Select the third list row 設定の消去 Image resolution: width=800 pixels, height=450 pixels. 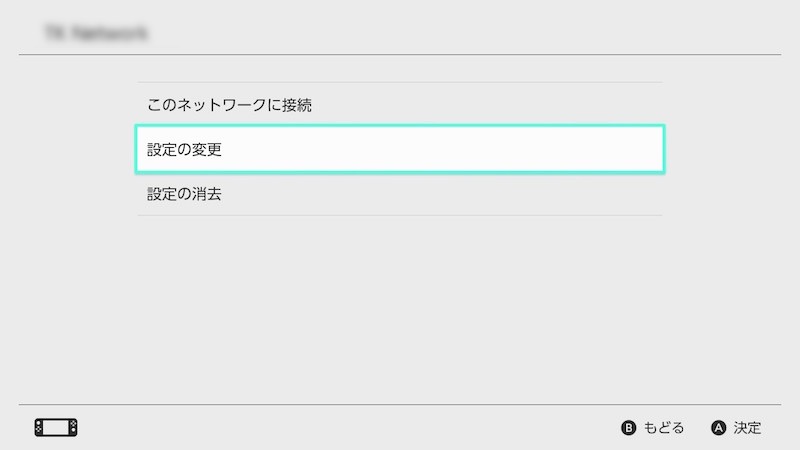(400, 194)
